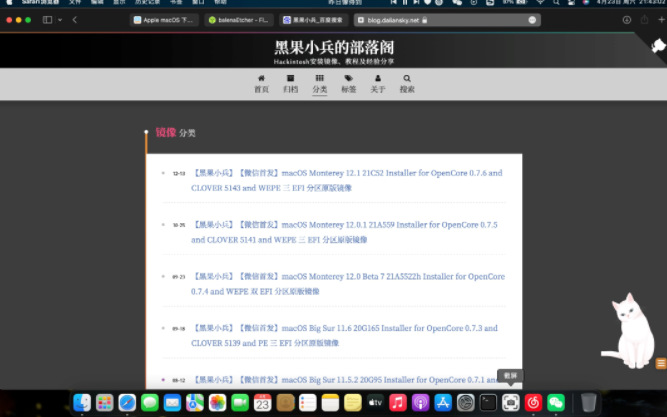The height and width of the screenshot is (417, 667).
Task: Open the Screenshot app in the Dock
Action: (510, 402)
